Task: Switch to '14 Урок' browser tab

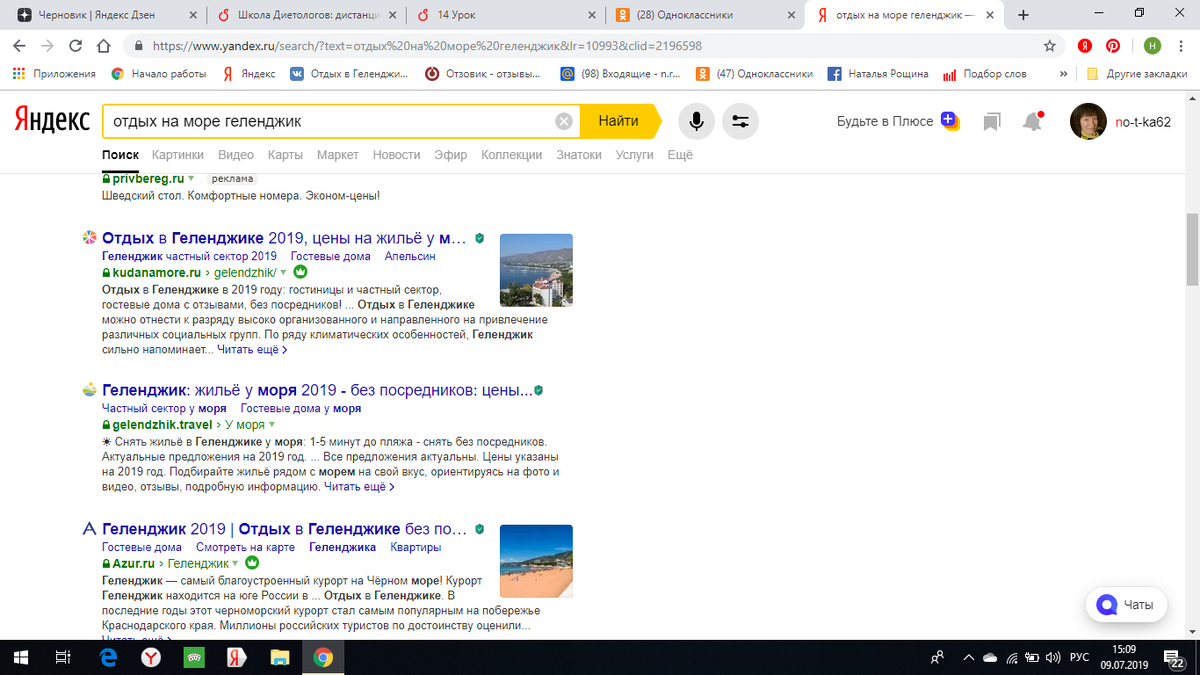Action: coord(505,15)
